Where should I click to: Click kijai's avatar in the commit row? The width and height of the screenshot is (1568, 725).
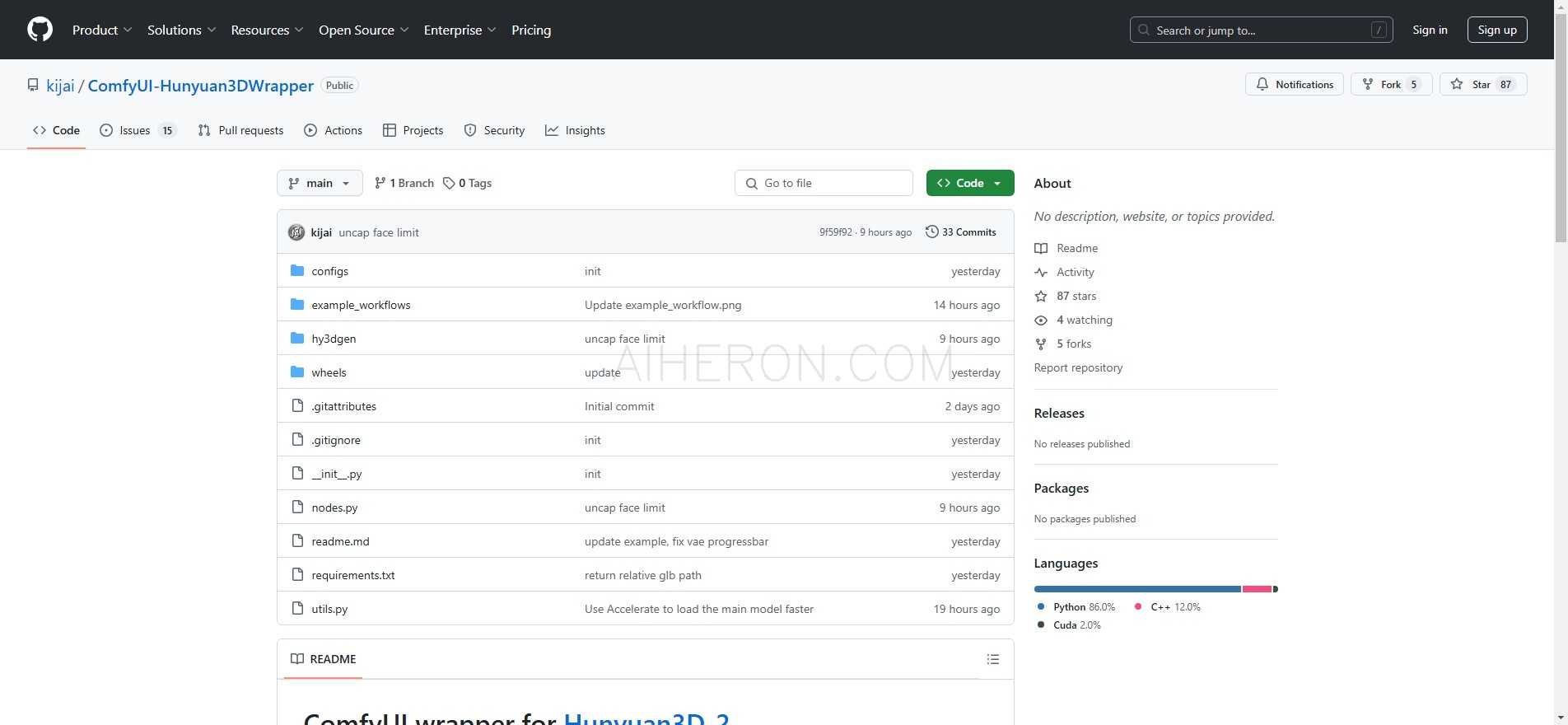click(296, 232)
